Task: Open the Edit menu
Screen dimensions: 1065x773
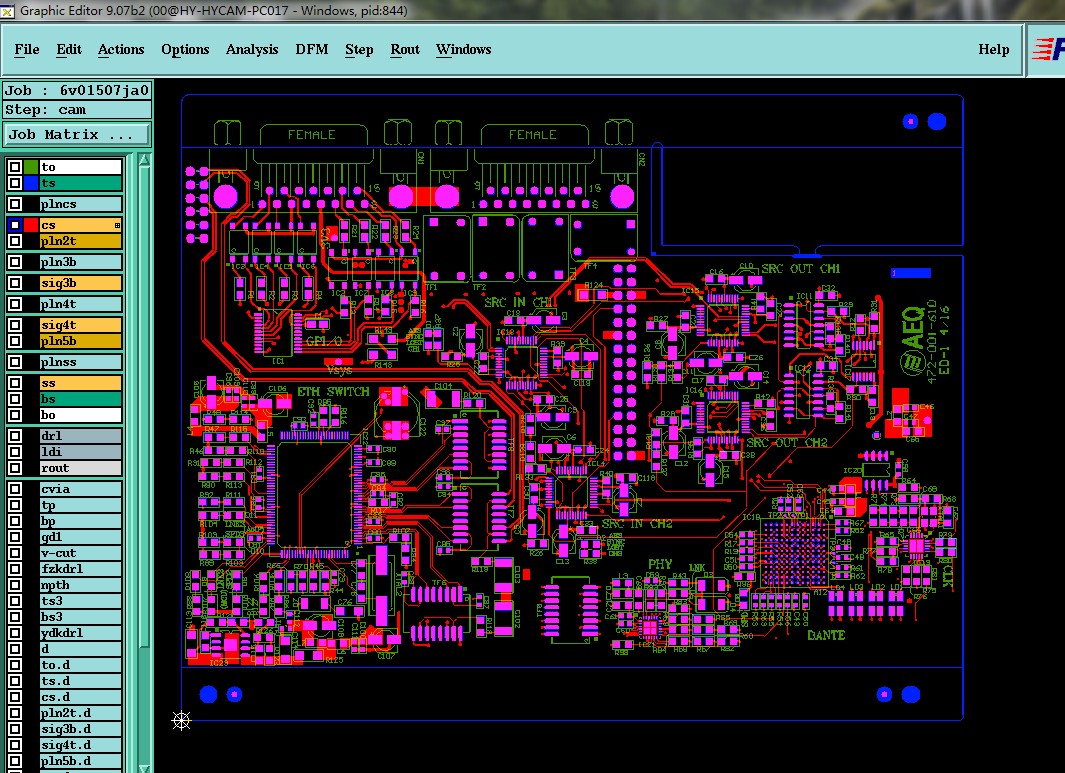Action: pos(69,50)
